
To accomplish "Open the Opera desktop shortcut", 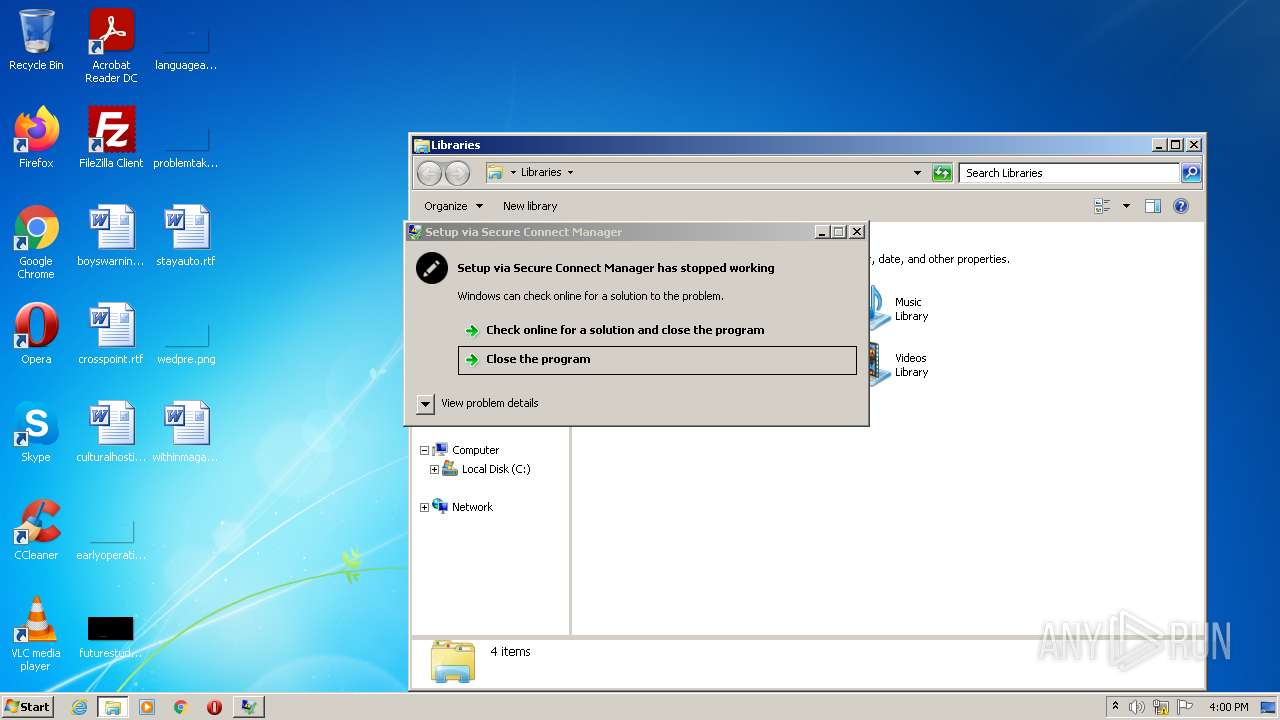I will click(36, 334).
